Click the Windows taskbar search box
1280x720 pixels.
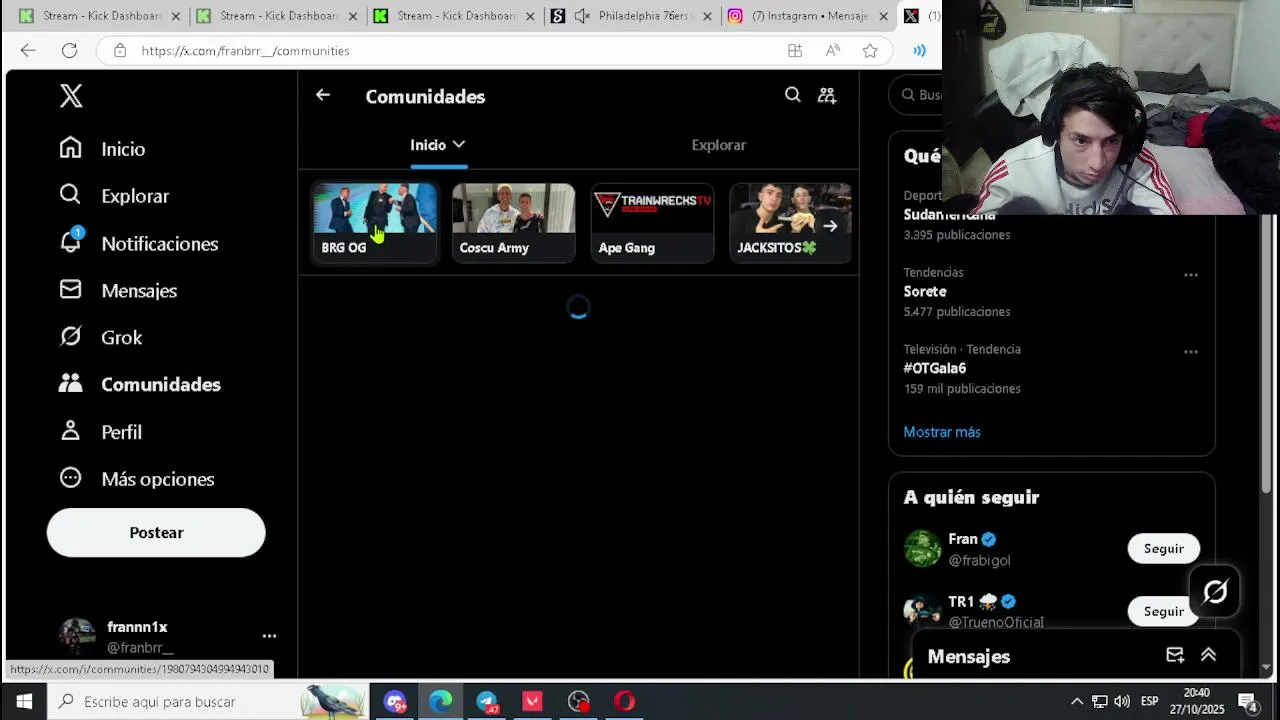pyautogui.click(x=208, y=701)
